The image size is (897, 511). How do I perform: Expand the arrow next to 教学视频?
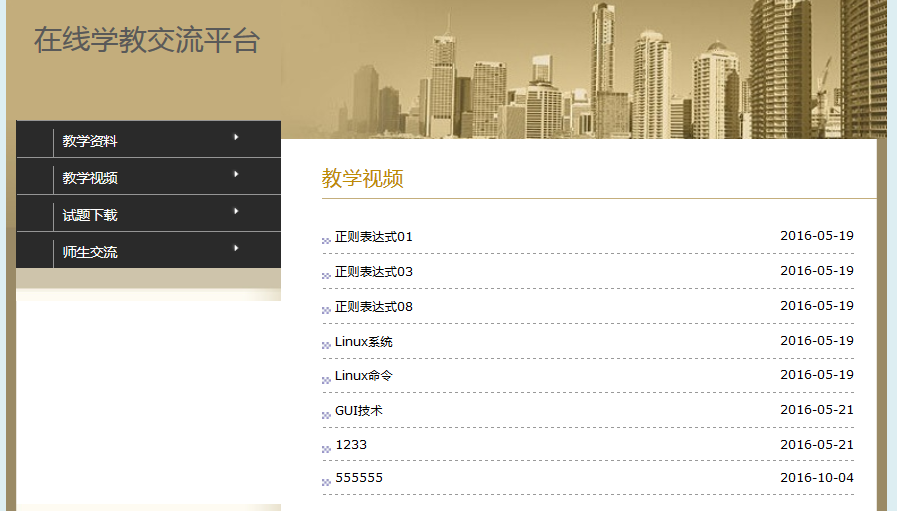coord(236,175)
